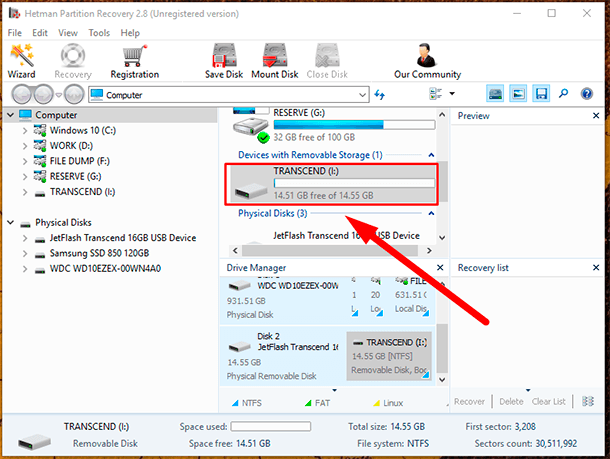
Task: Select TRANSCEND (I:) drive in device list
Action: click(x=331, y=184)
